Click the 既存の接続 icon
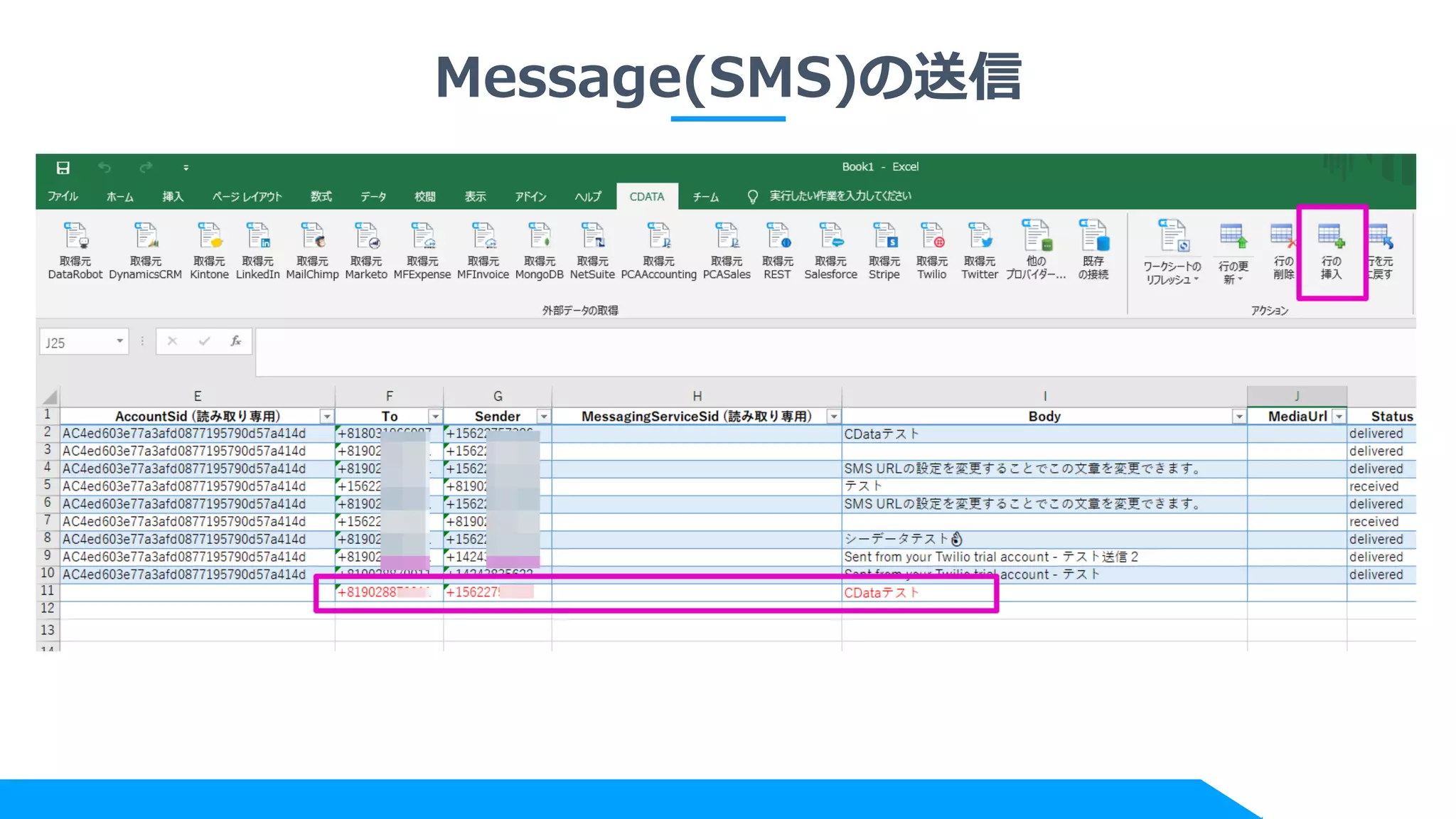The height and width of the screenshot is (819, 1456). [x=1093, y=250]
